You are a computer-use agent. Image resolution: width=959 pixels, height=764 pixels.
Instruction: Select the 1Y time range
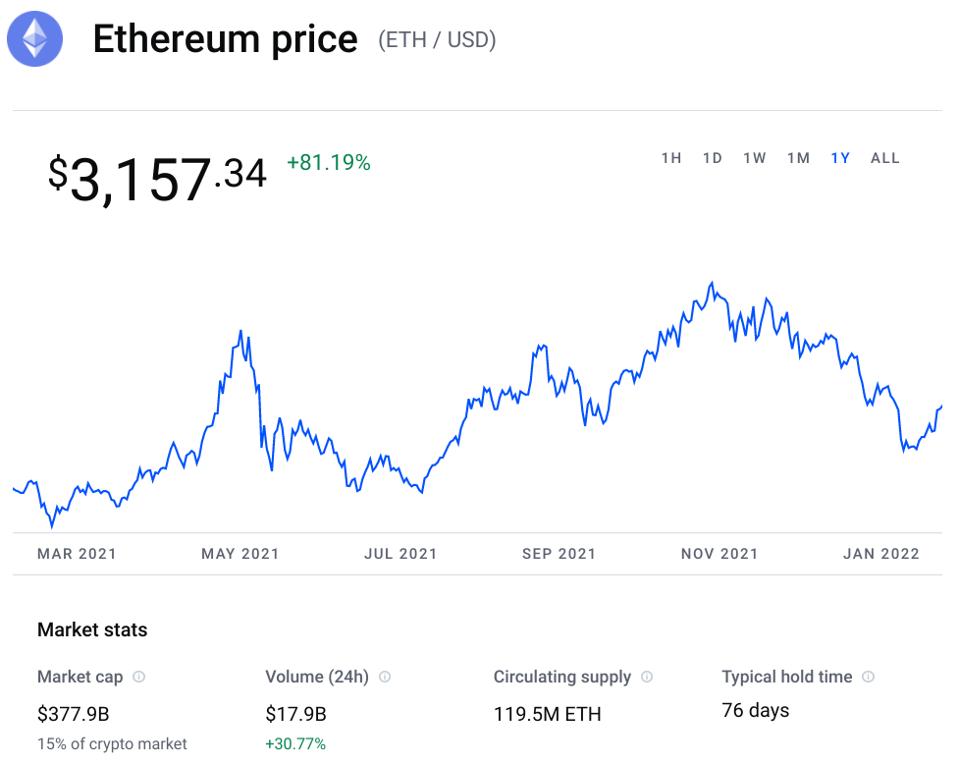pyautogui.click(x=840, y=158)
